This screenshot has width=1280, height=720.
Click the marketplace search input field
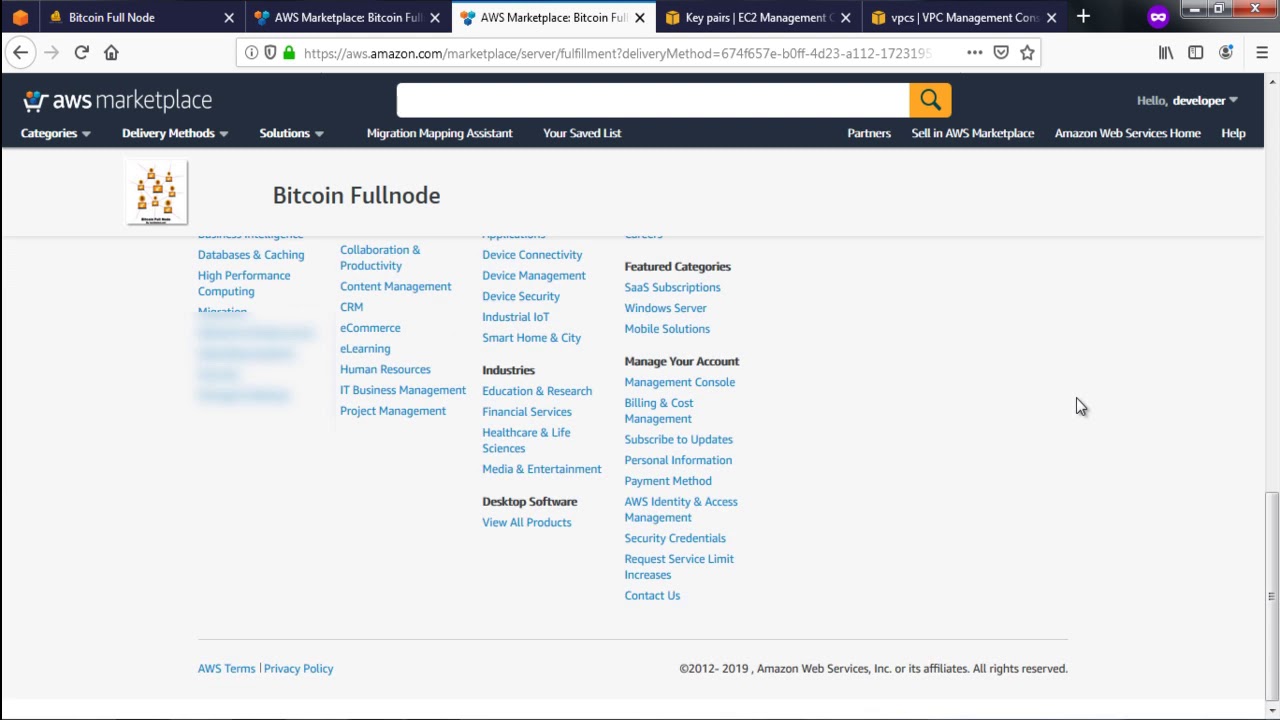click(x=653, y=100)
